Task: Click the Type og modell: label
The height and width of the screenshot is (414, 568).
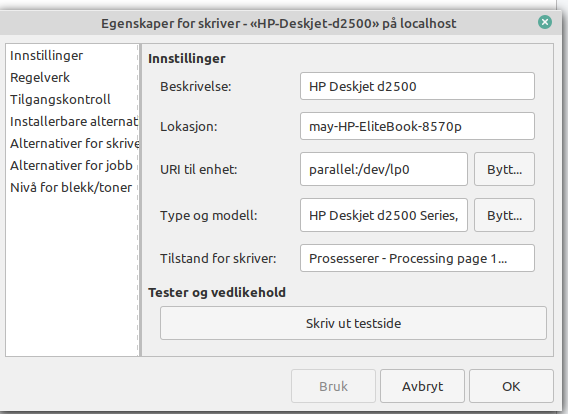Action: coord(209,216)
